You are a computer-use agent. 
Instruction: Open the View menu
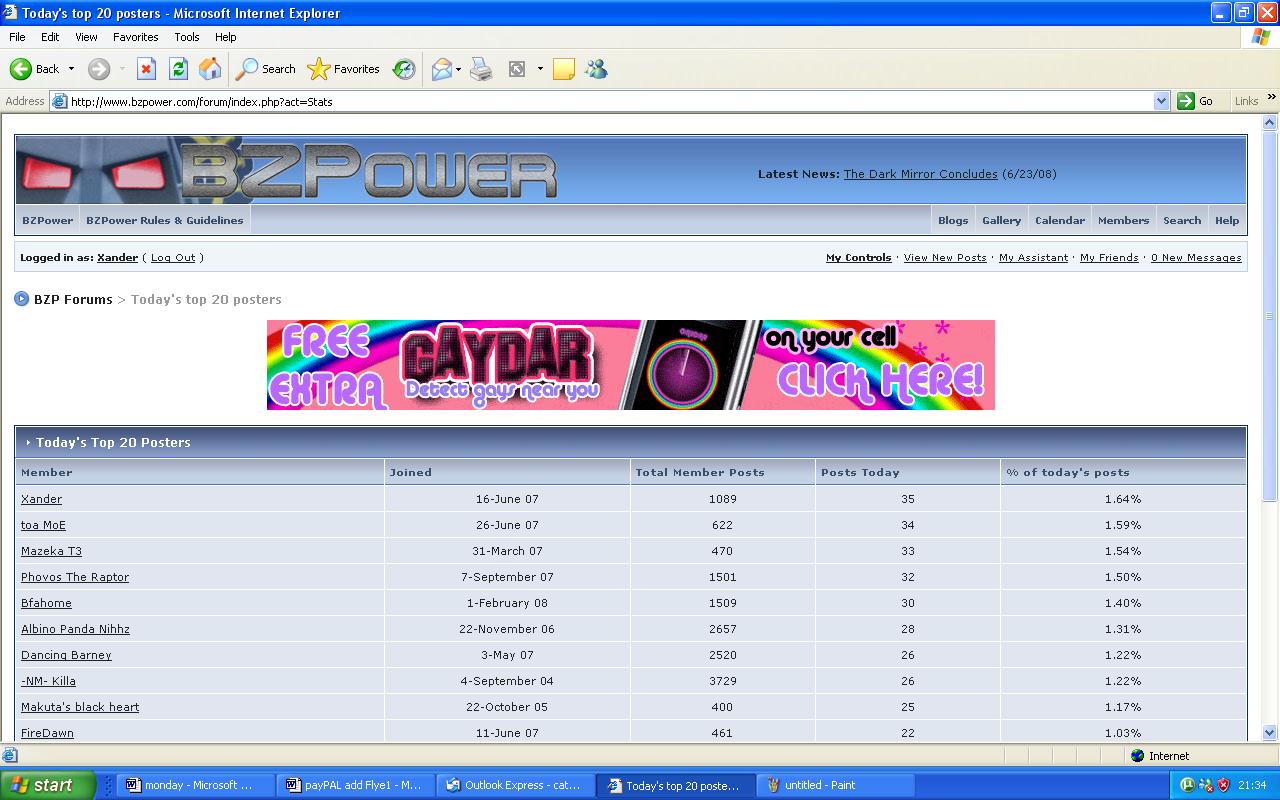(86, 37)
